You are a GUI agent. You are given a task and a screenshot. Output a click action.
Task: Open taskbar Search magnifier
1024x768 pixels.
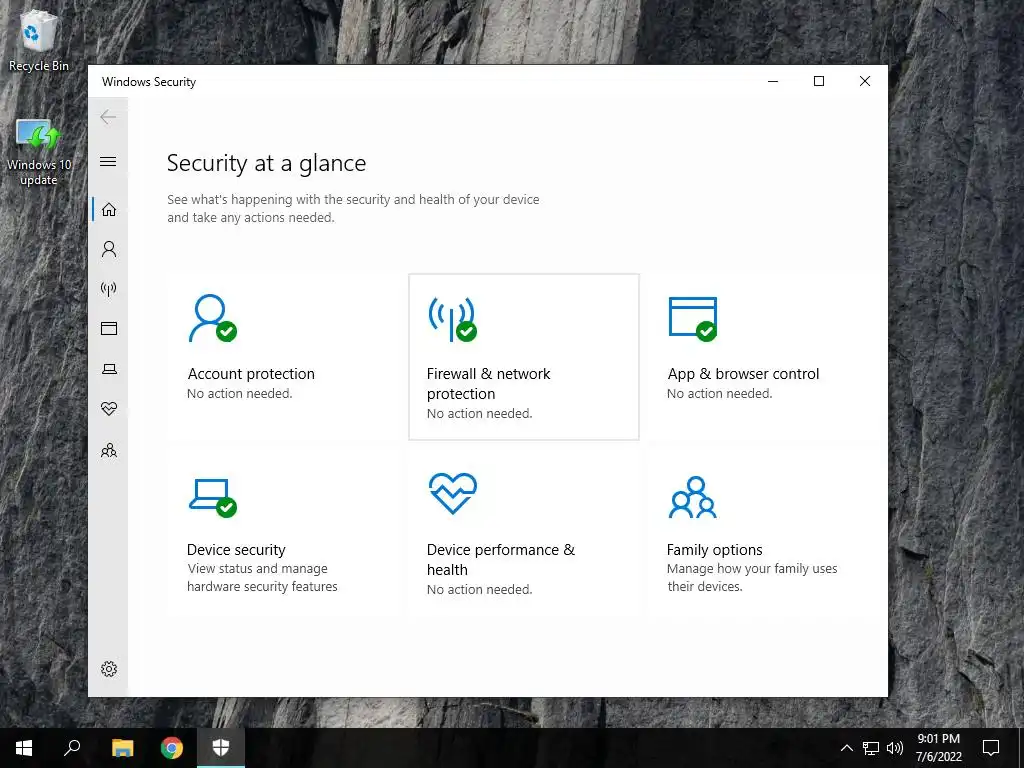[x=72, y=748]
